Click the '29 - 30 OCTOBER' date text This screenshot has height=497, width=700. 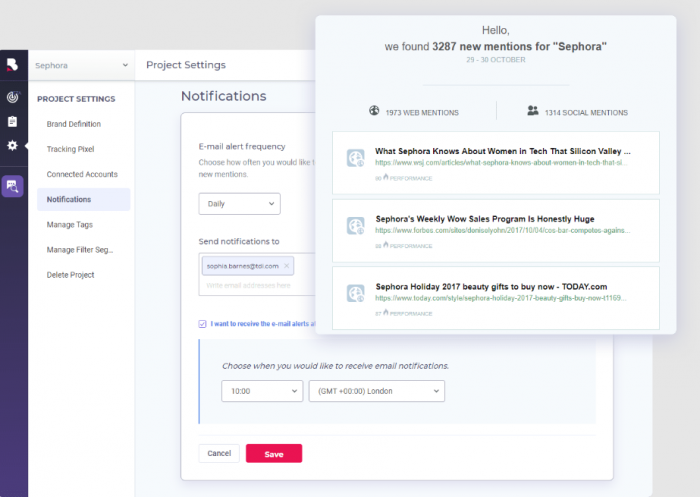(496, 60)
